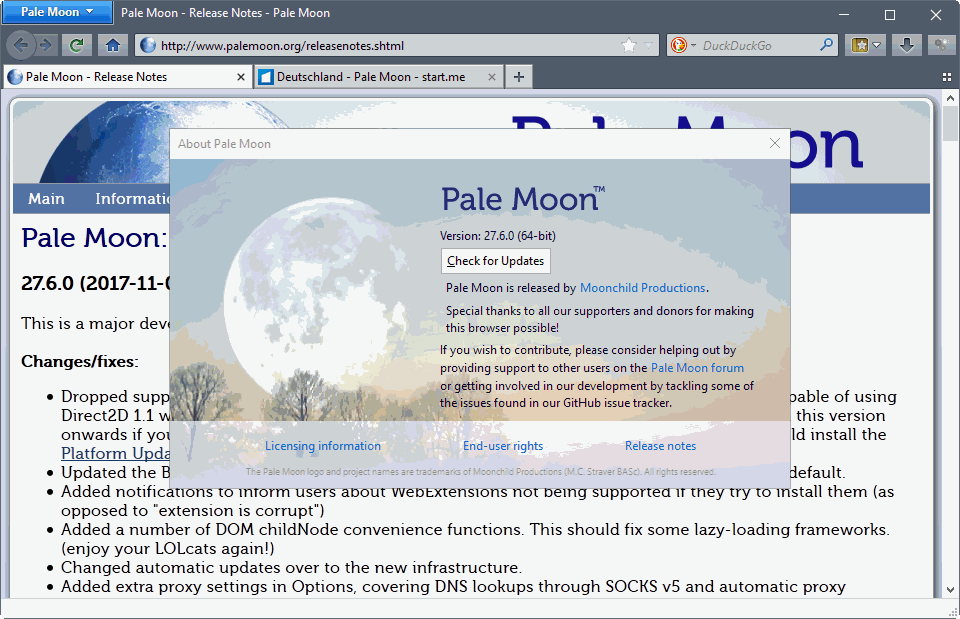Open the Information navigation menu item
Viewport: 960px width, 619px height.
[x=133, y=198]
